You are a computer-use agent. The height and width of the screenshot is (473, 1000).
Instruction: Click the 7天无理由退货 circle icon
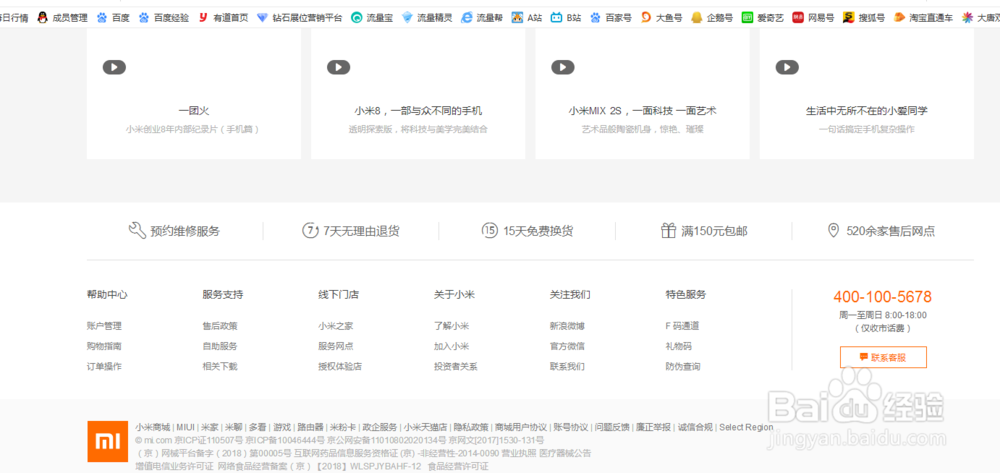tap(310, 231)
